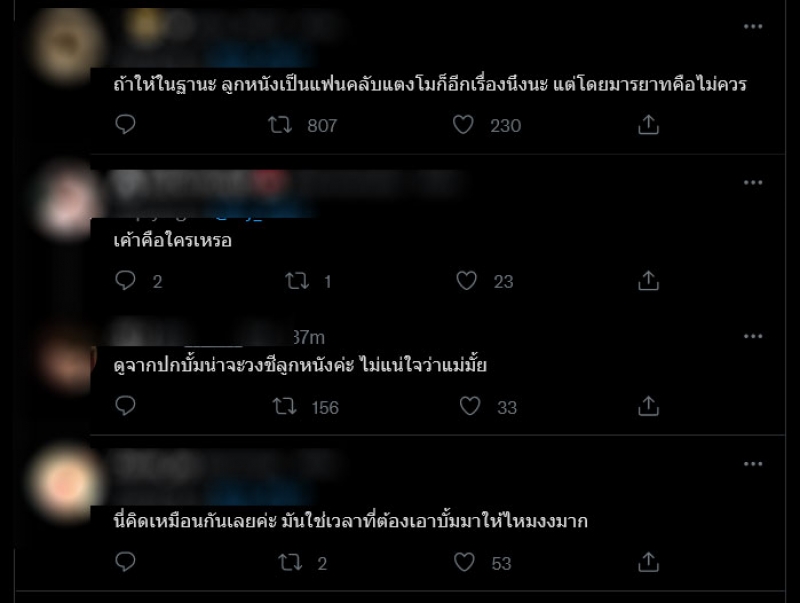Reply to the last tweet with 53 likes
800x603 pixels.
pyautogui.click(x=125, y=562)
